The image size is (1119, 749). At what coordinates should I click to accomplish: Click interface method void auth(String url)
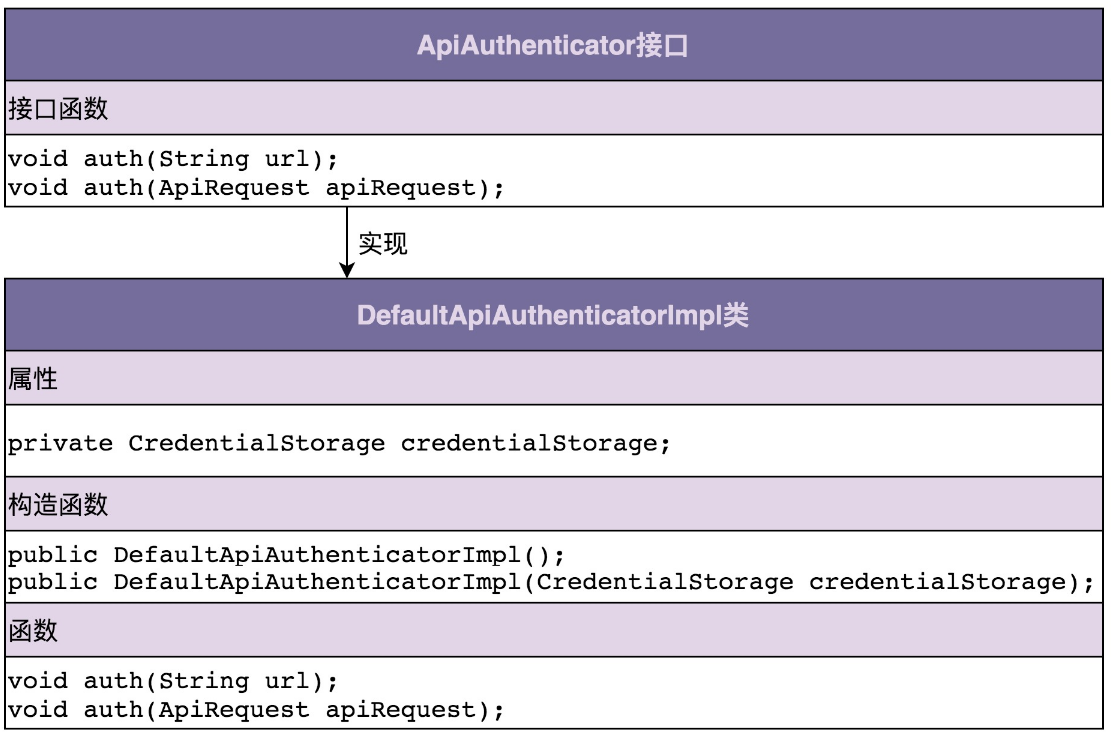(172, 158)
